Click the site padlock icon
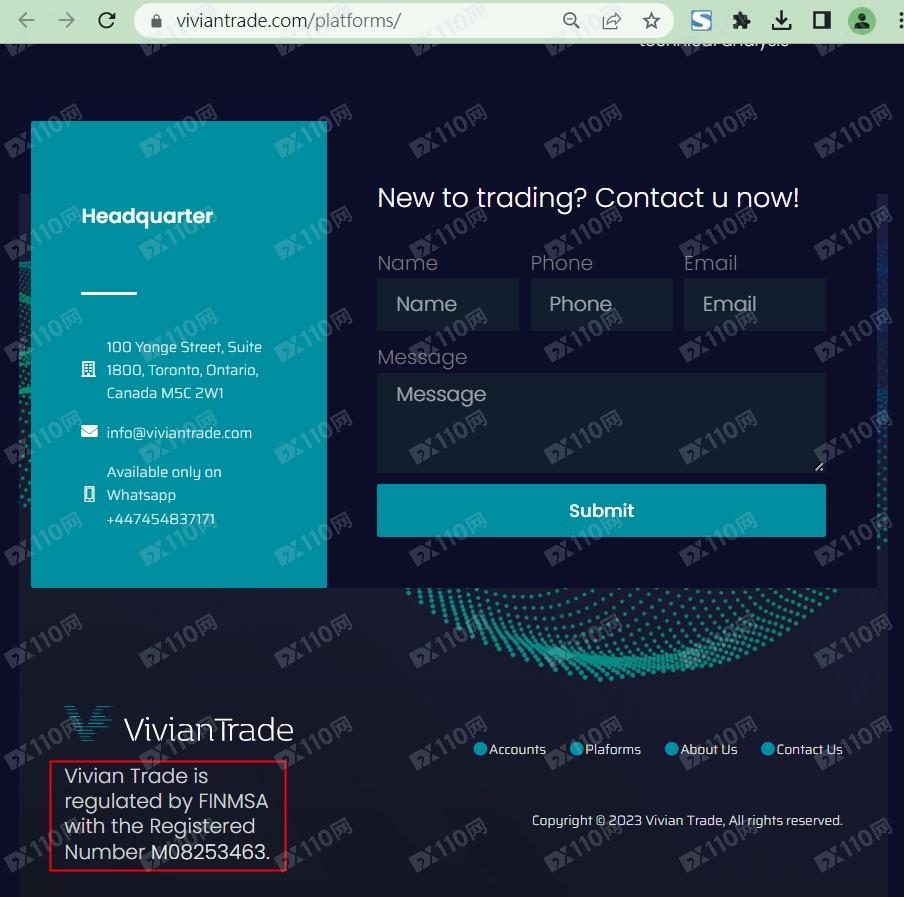This screenshot has width=904, height=897. (156, 21)
